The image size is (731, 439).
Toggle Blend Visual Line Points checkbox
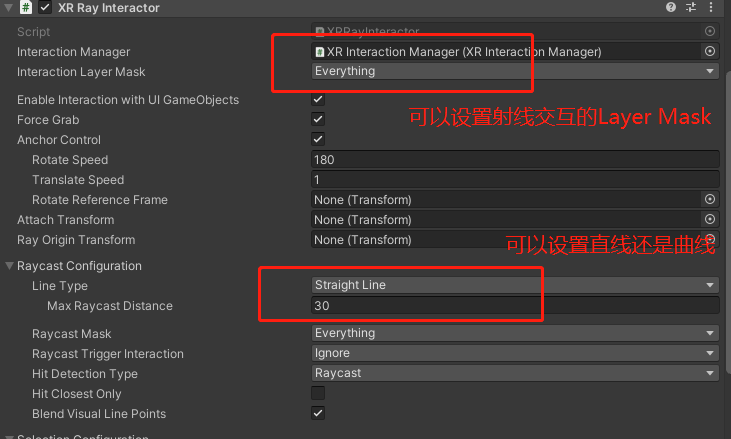pyautogui.click(x=318, y=413)
